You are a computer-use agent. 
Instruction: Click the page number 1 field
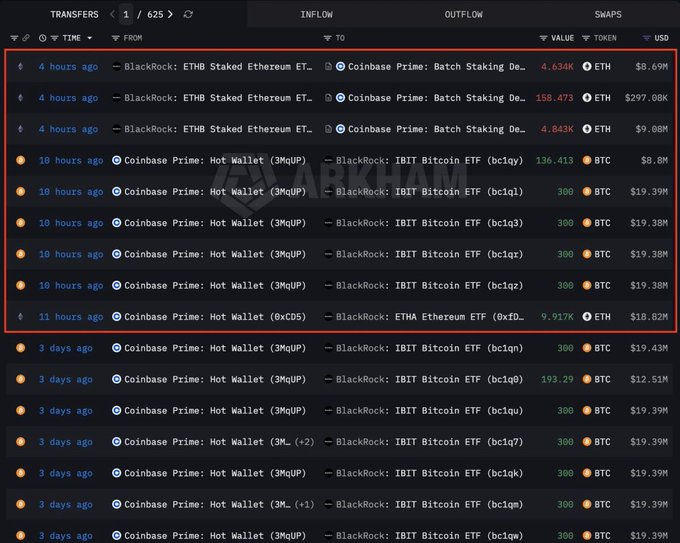pyautogui.click(x=126, y=14)
